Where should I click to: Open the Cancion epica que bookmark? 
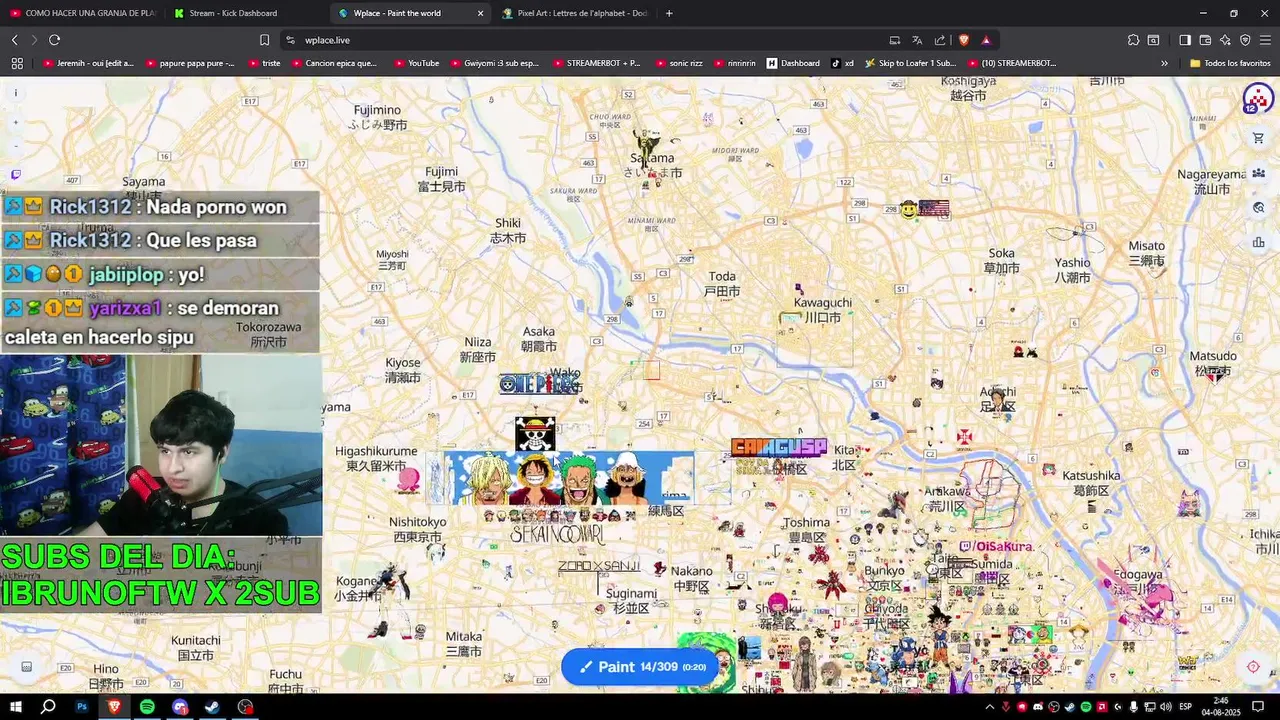click(334, 63)
